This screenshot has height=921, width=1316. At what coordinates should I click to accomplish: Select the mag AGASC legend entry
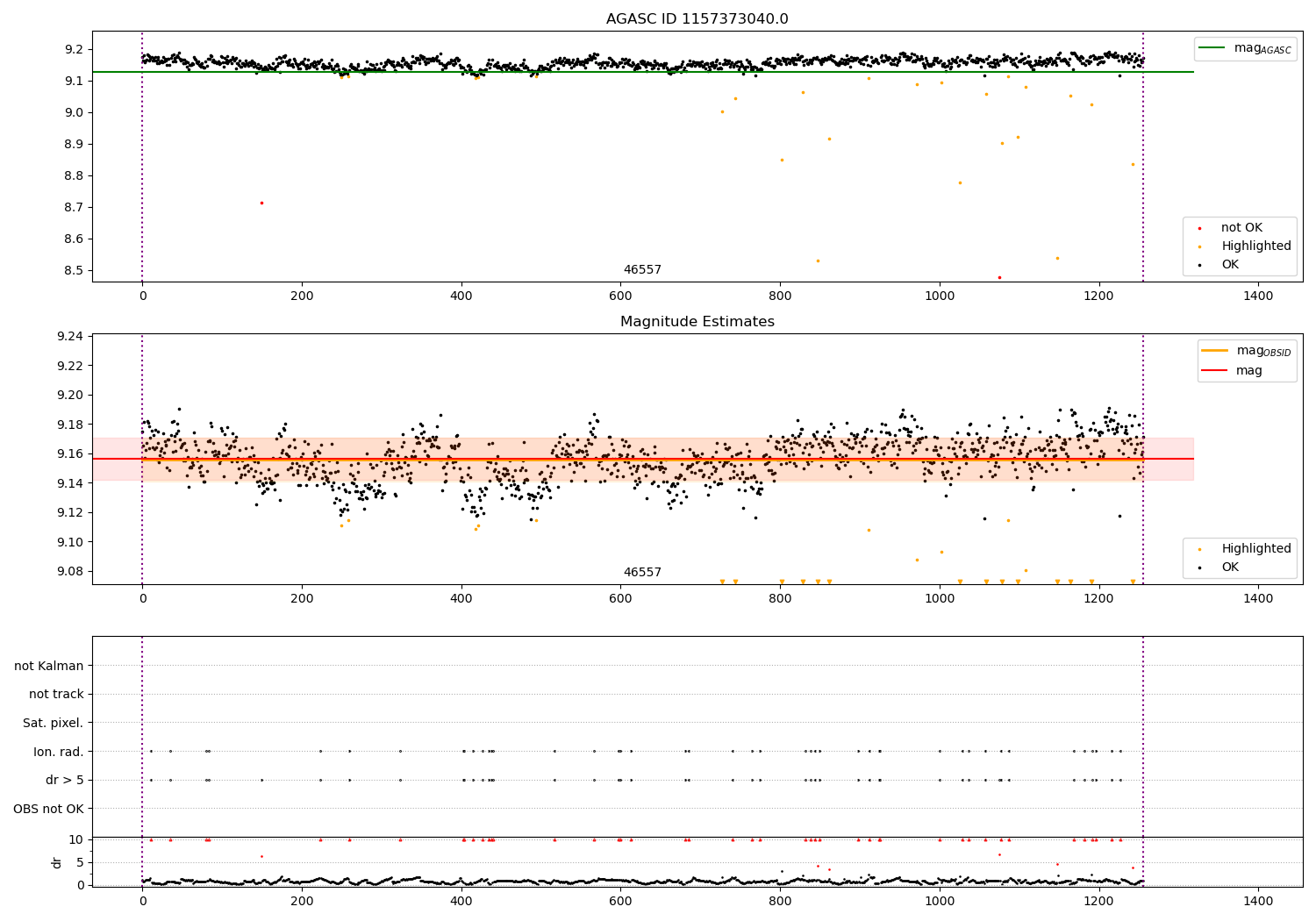point(1245,48)
